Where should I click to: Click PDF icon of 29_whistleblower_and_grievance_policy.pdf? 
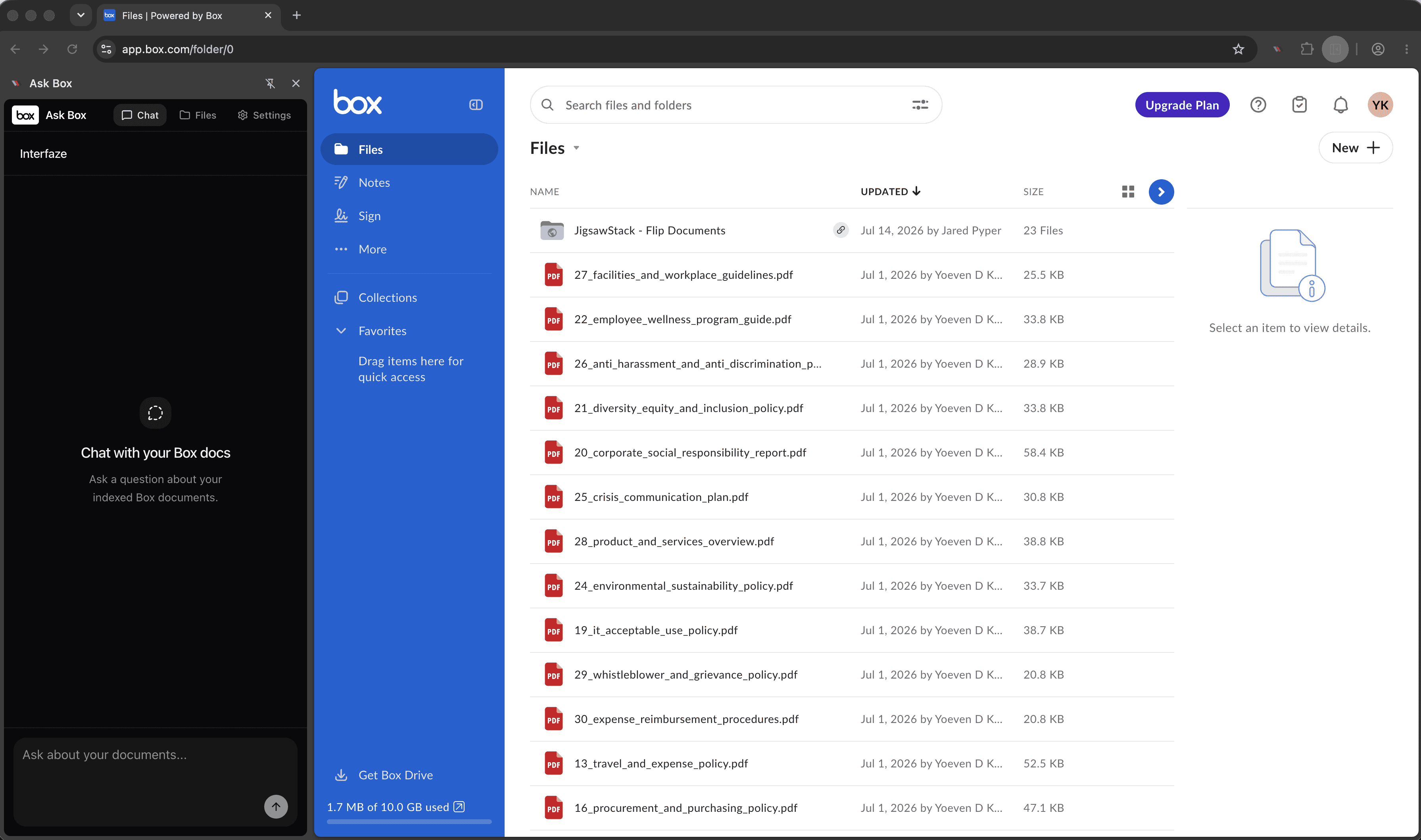coord(553,674)
